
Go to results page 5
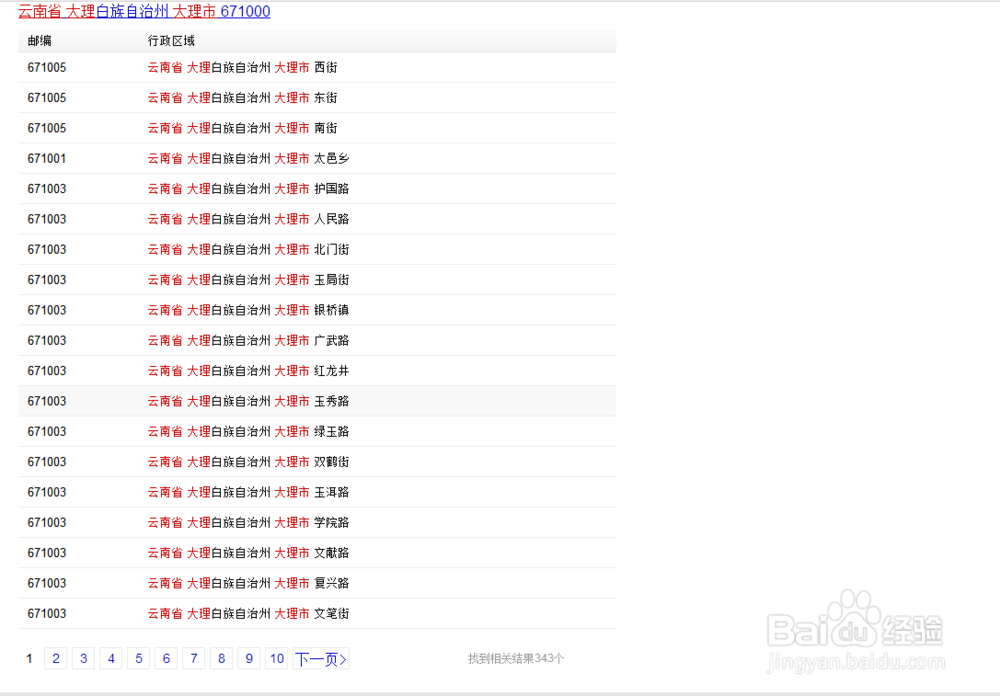pyautogui.click(x=138, y=658)
